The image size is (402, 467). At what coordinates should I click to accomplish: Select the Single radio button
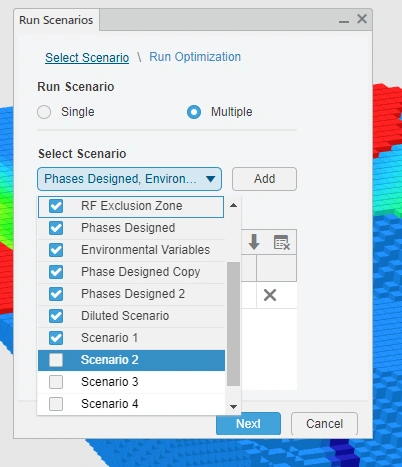pyautogui.click(x=44, y=112)
